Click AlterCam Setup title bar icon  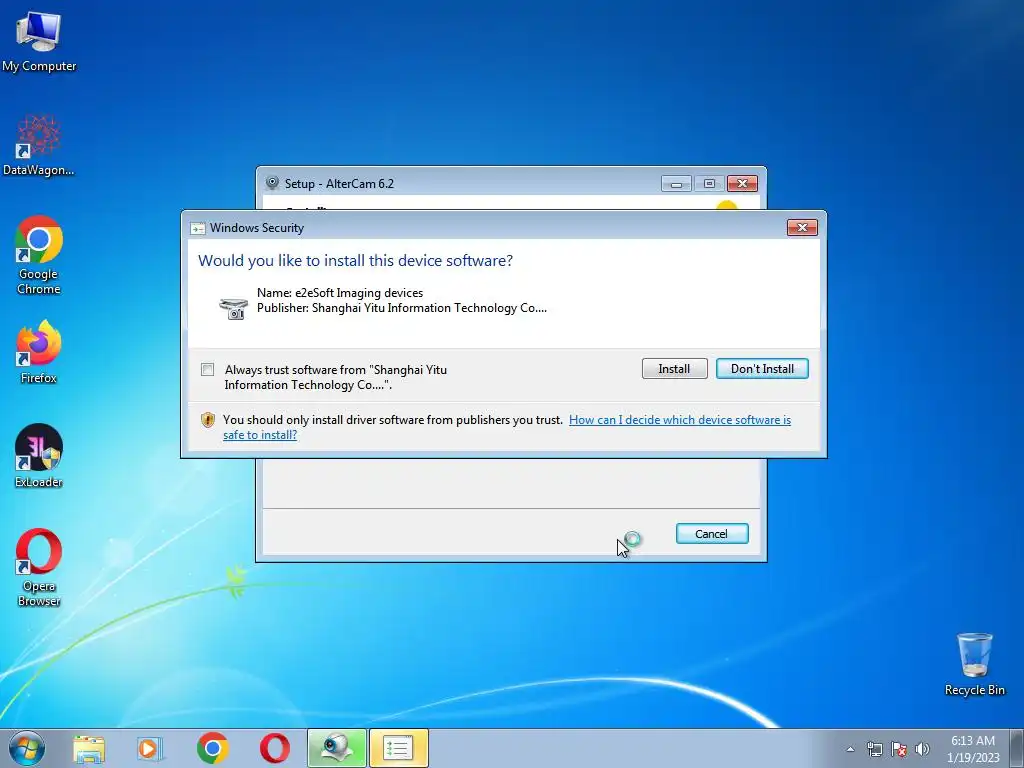point(272,183)
